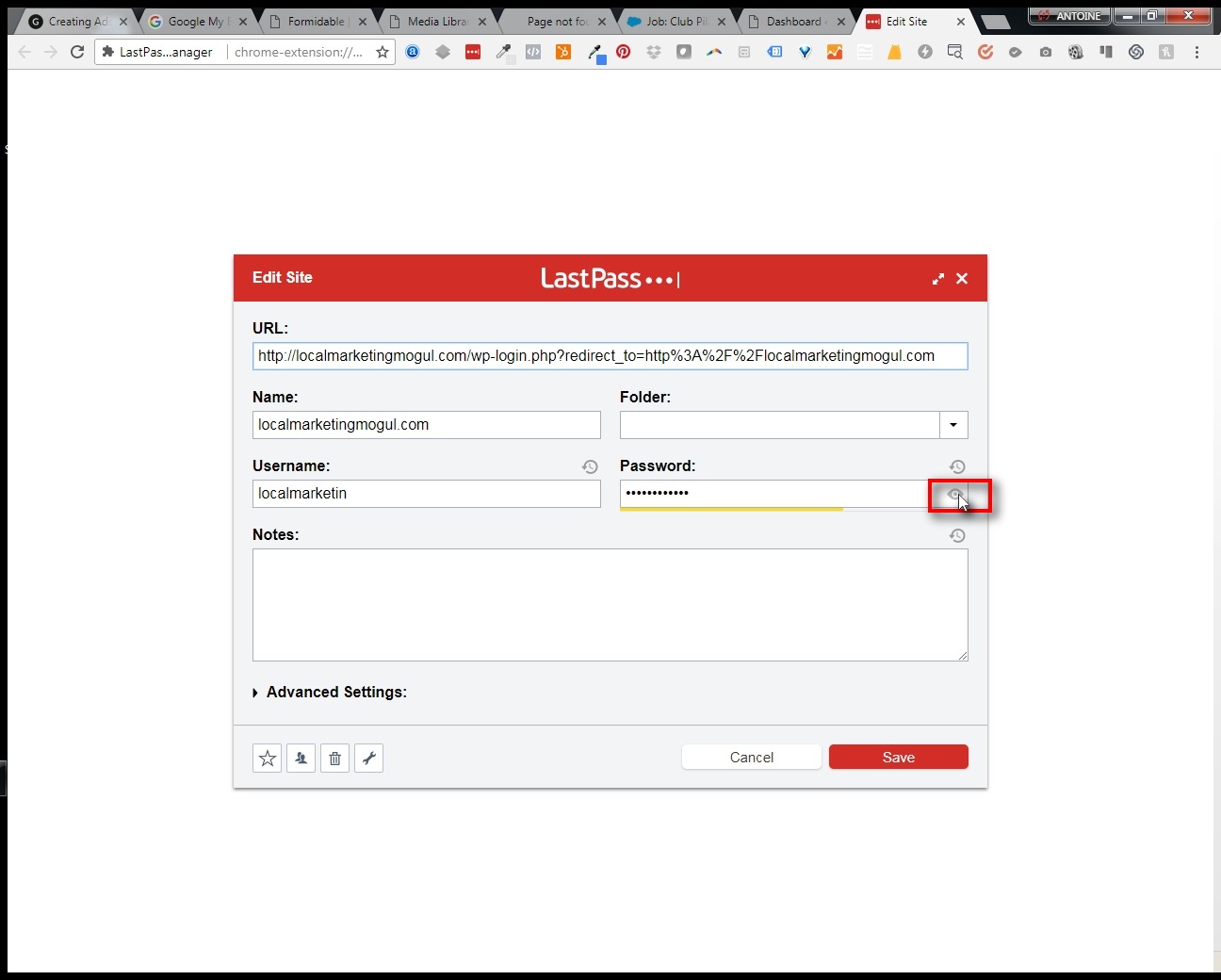Delete site with trash icon
The image size is (1221, 980).
pyautogui.click(x=335, y=758)
